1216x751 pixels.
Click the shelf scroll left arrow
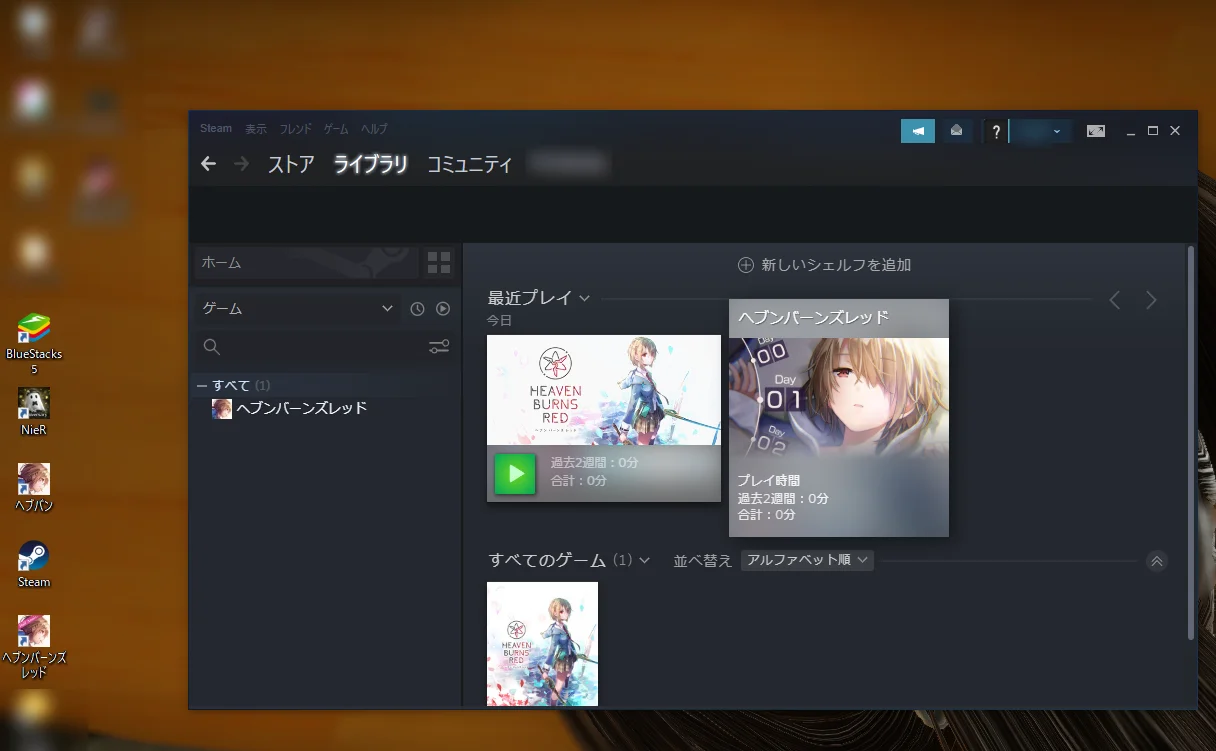click(x=1115, y=300)
